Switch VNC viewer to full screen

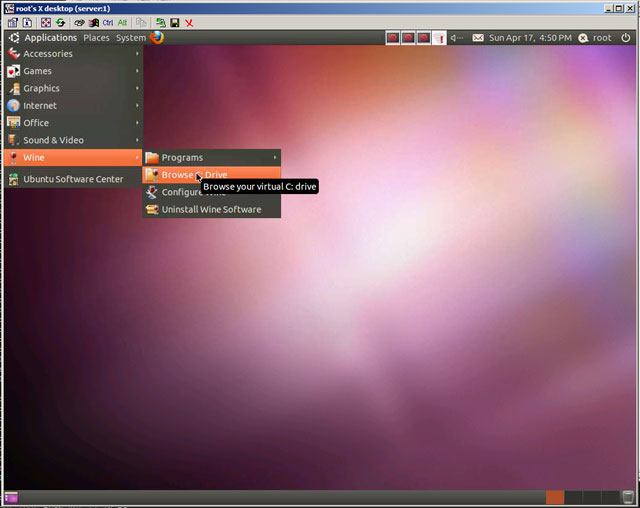46,23
